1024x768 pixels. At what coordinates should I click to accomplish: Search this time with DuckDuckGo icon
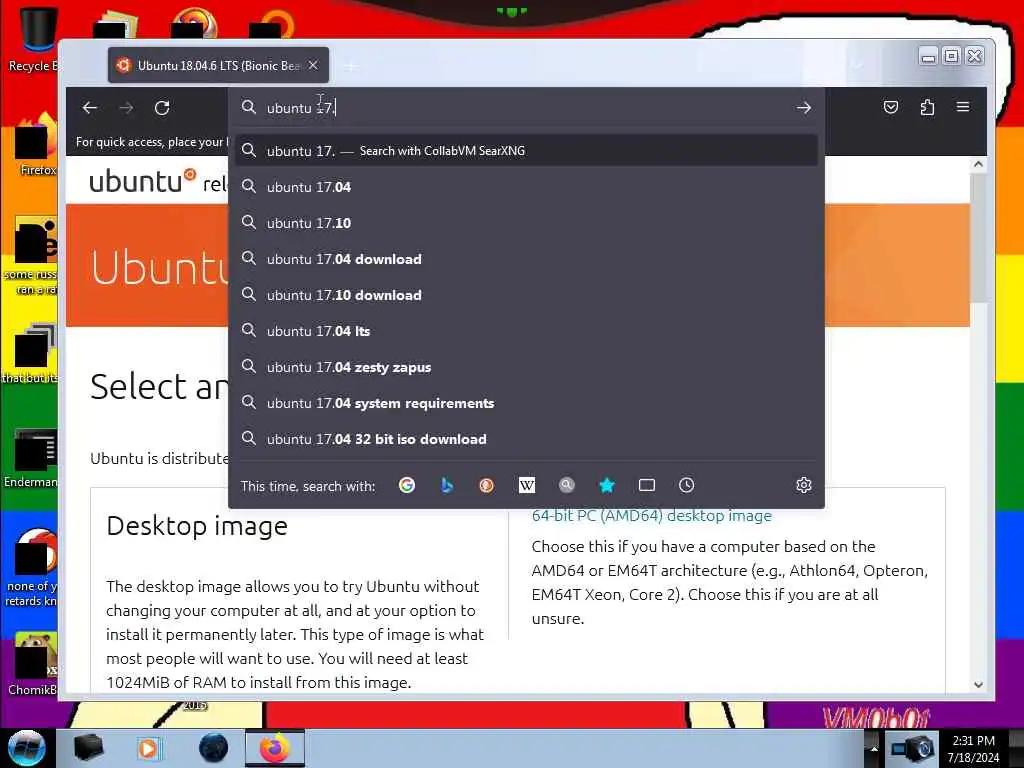tap(487, 485)
